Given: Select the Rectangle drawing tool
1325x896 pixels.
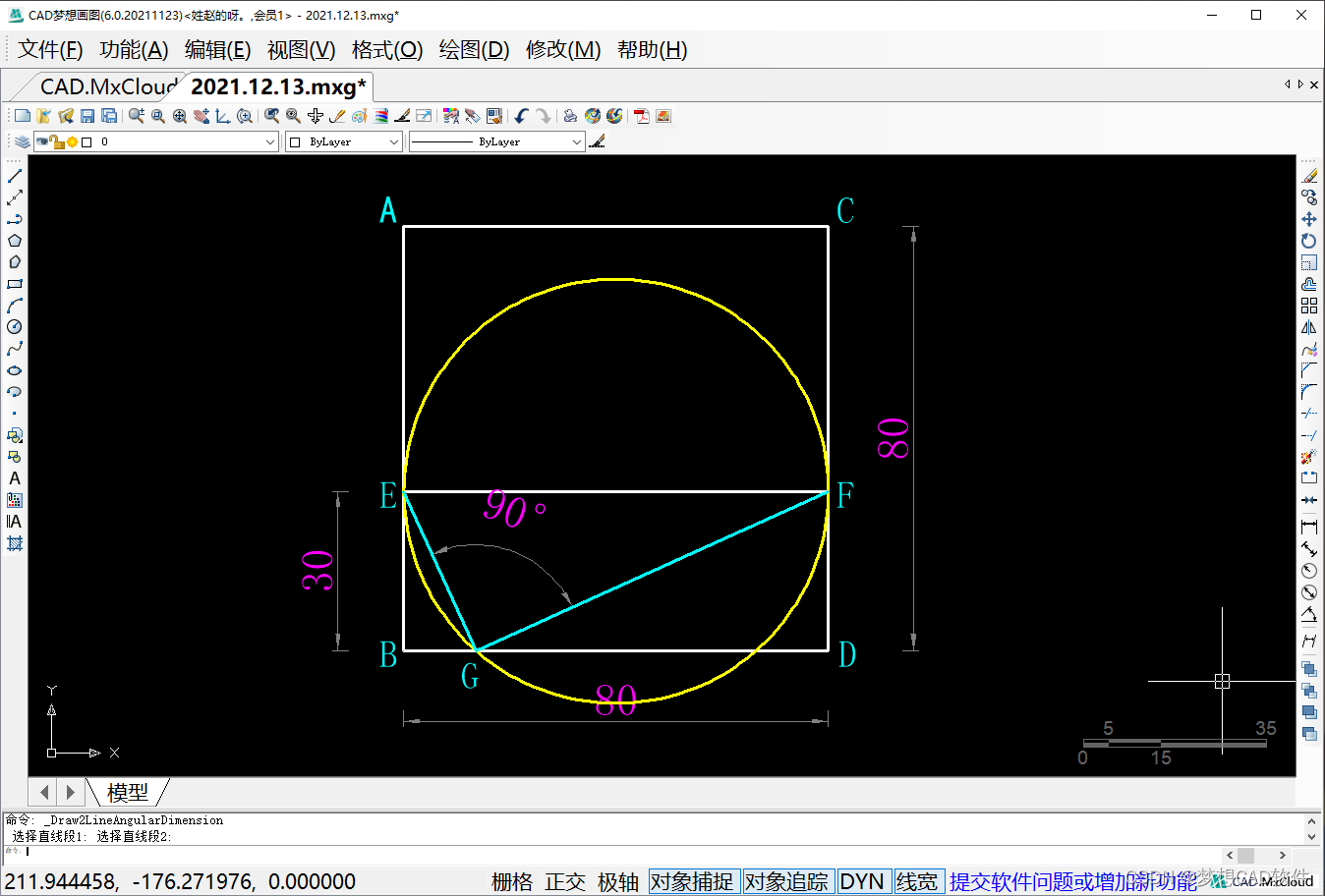Looking at the screenshot, I should pyautogui.click(x=15, y=284).
